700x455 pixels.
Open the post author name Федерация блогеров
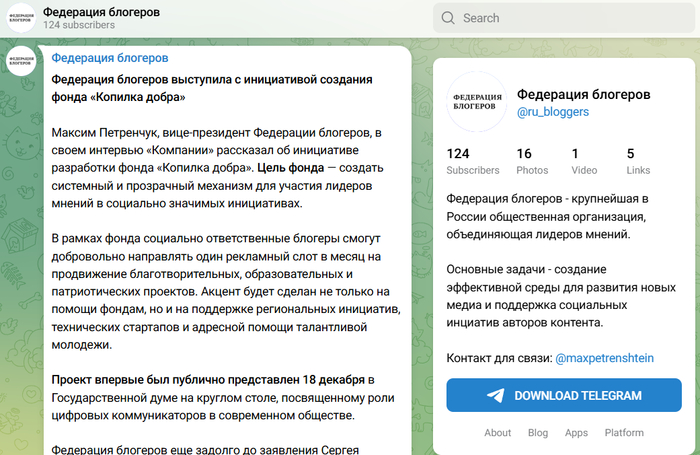pyautogui.click(x=110, y=58)
